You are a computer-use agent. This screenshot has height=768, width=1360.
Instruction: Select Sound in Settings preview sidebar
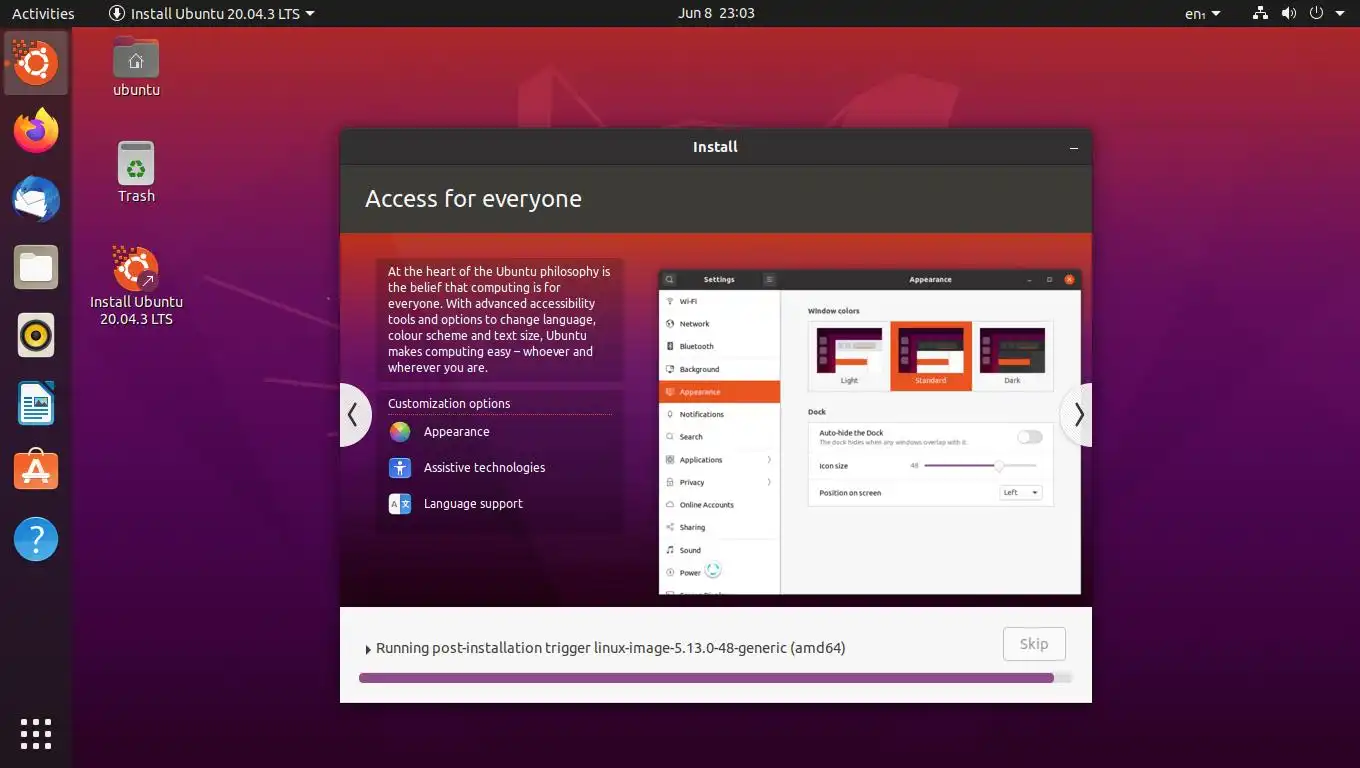point(719,550)
